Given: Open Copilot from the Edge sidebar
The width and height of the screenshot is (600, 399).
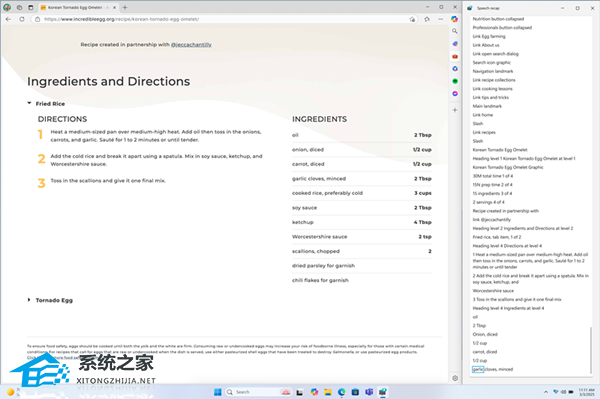Looking at the screenshot, I should (x=455, y=19).
